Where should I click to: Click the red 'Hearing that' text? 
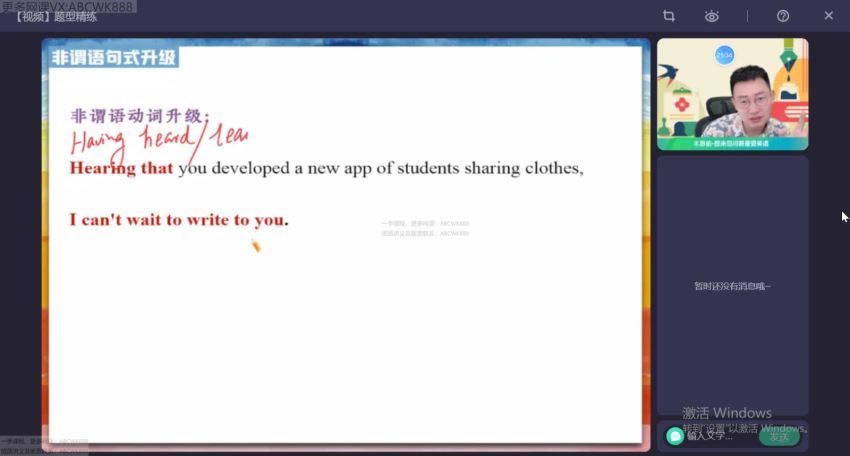121,168
